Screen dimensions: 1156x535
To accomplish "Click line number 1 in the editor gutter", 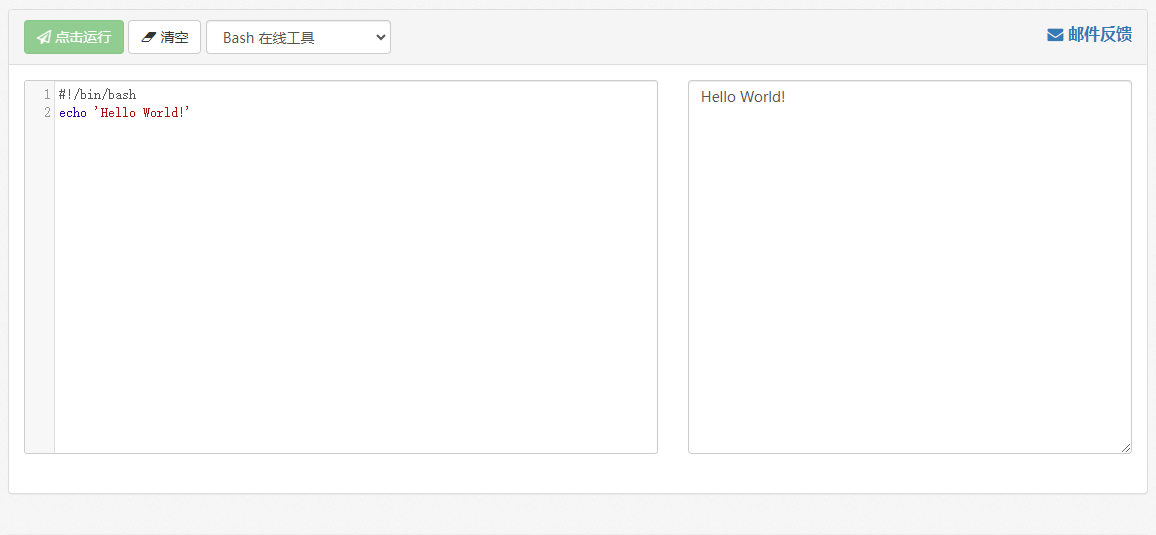I will point(47,95).
